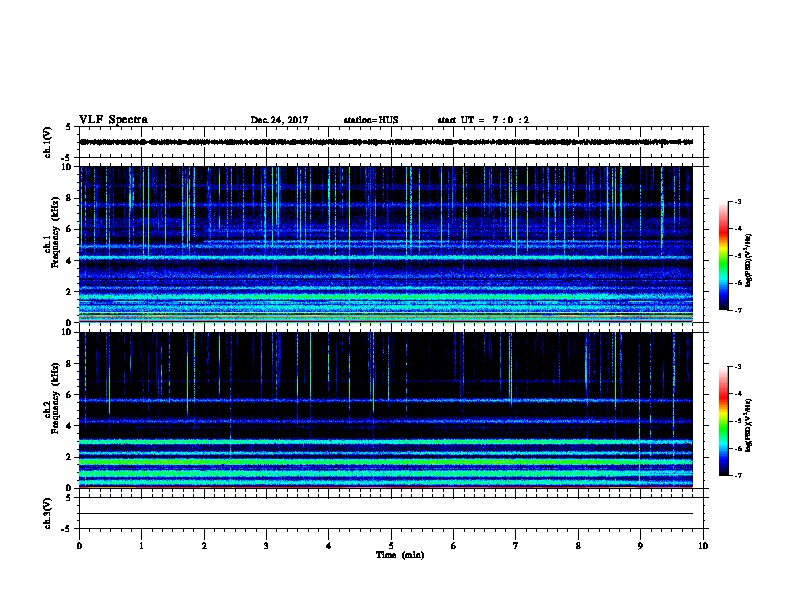
Task: Click the "ch.3(V)" axis label of bottom waveform
Action: point(48,513)
